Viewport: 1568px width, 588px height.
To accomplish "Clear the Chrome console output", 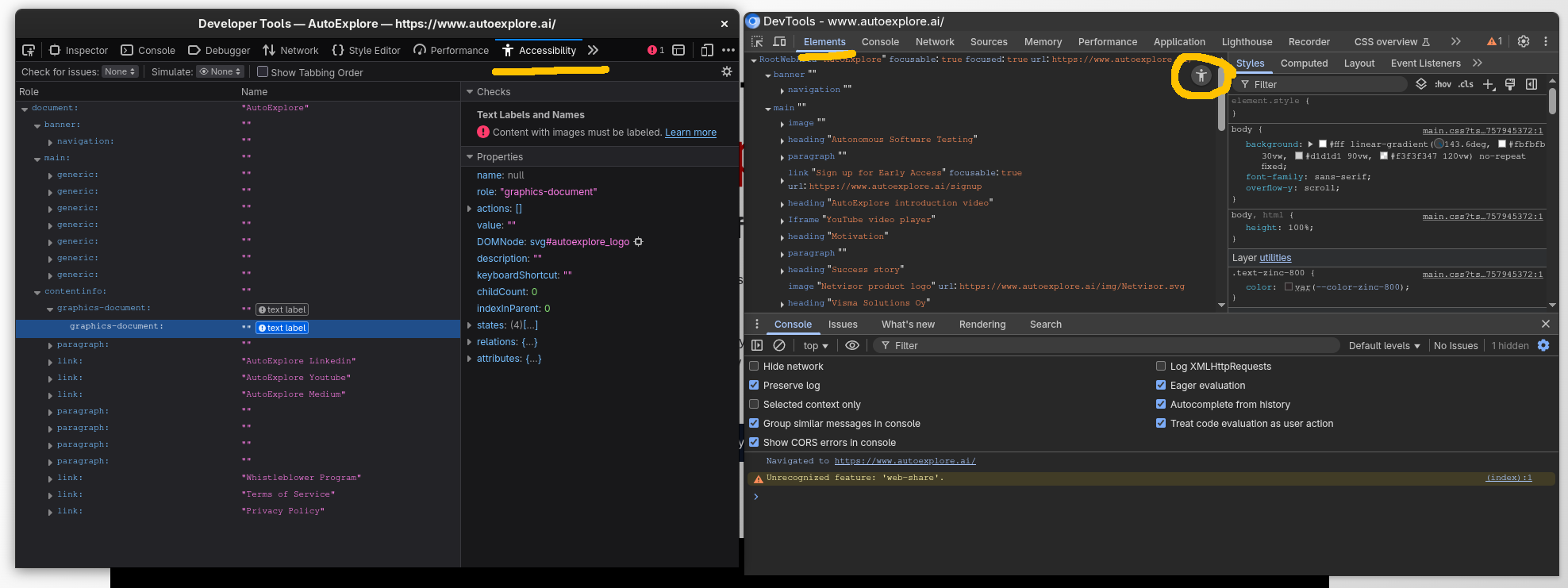I will point(779,346).
